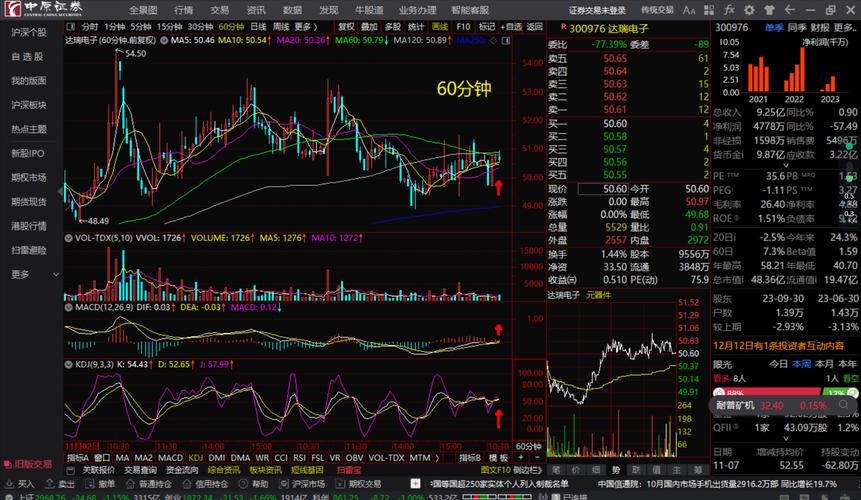Open the multi-window grid layout icon

[709, 10]
